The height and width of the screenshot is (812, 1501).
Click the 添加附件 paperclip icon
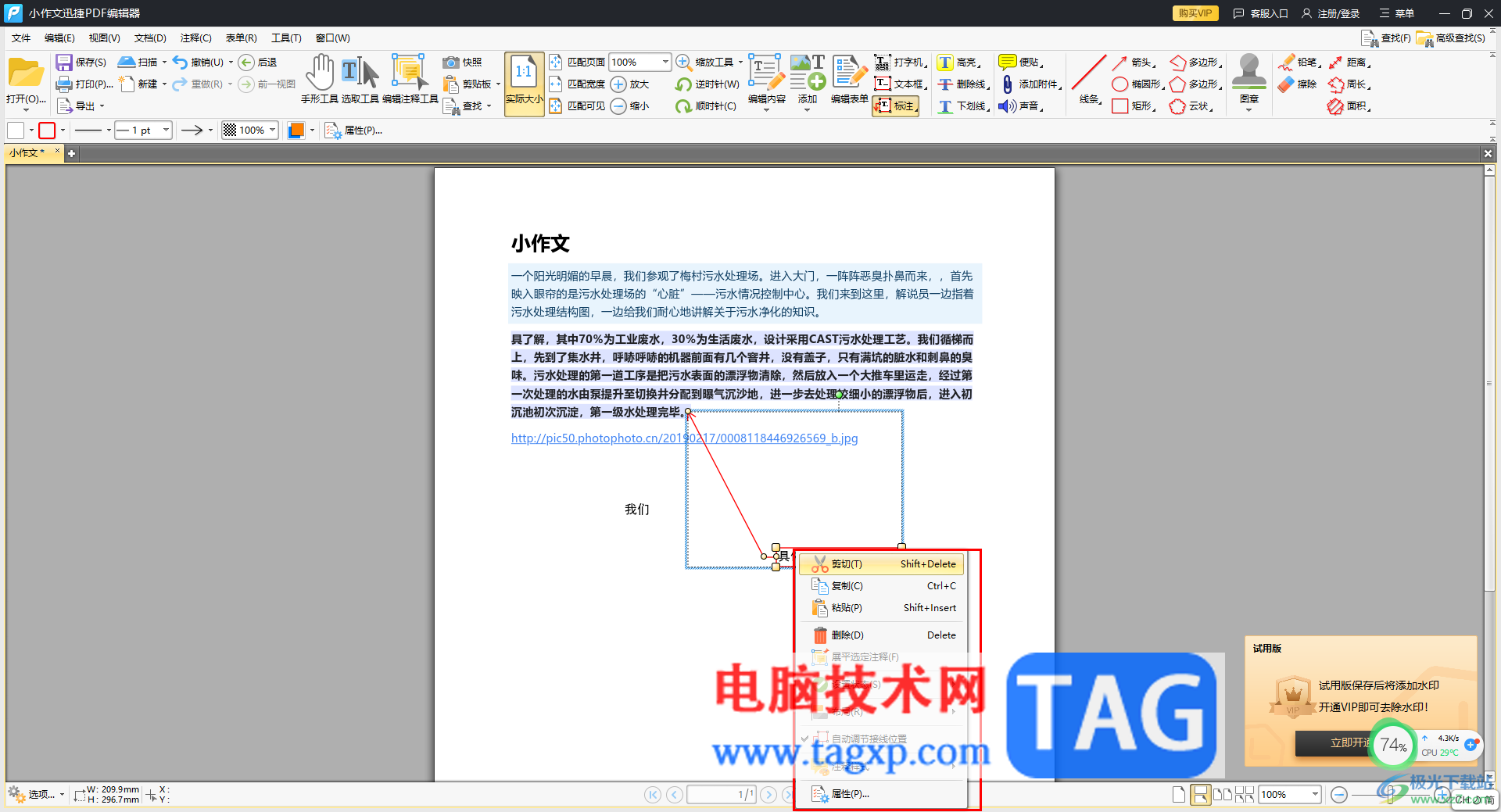(x=1008, y=84)
